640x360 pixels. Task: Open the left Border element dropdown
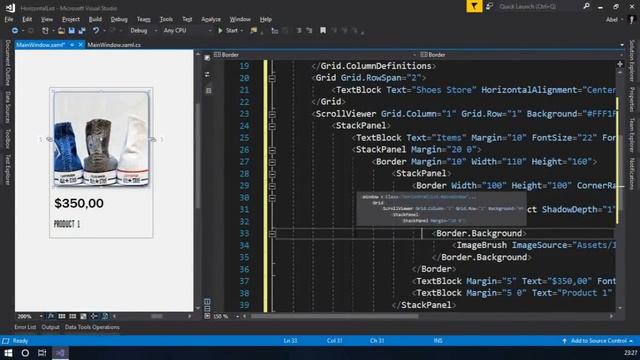tap(315, 55)
